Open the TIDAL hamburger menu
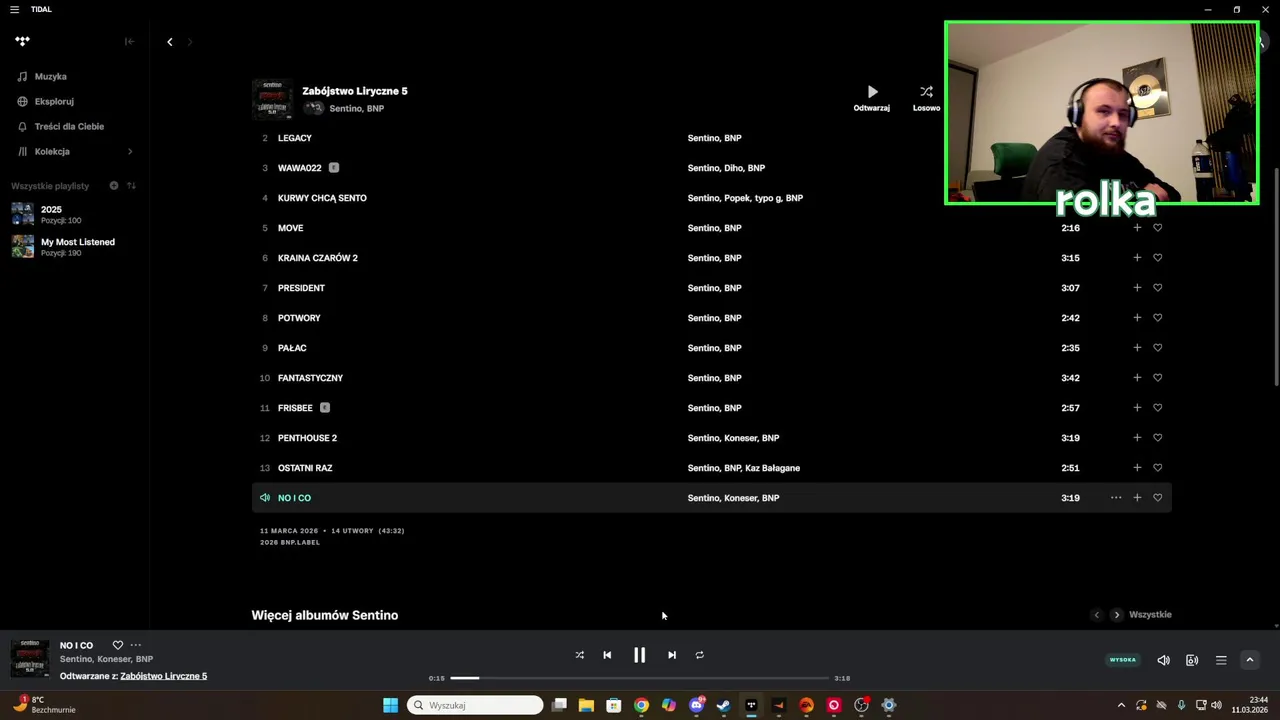The width and height of the screenshot is (1280, 720). coord(14,9)
